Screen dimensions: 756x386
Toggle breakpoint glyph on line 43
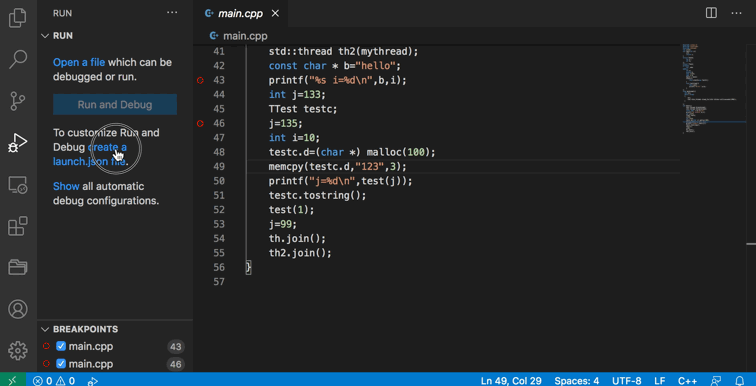tap(201, 80)
